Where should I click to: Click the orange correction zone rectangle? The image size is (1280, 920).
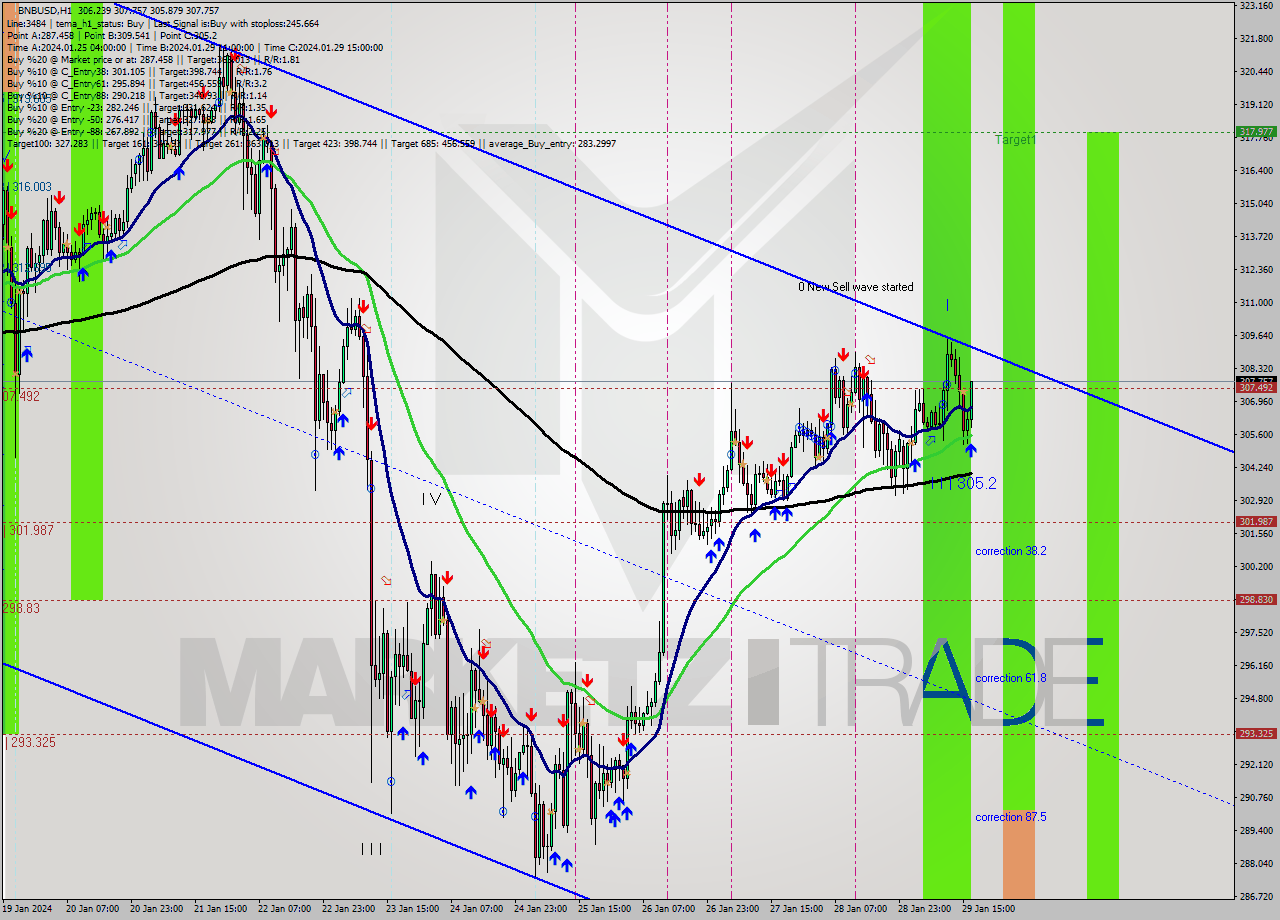click(x=1019, y=854)
